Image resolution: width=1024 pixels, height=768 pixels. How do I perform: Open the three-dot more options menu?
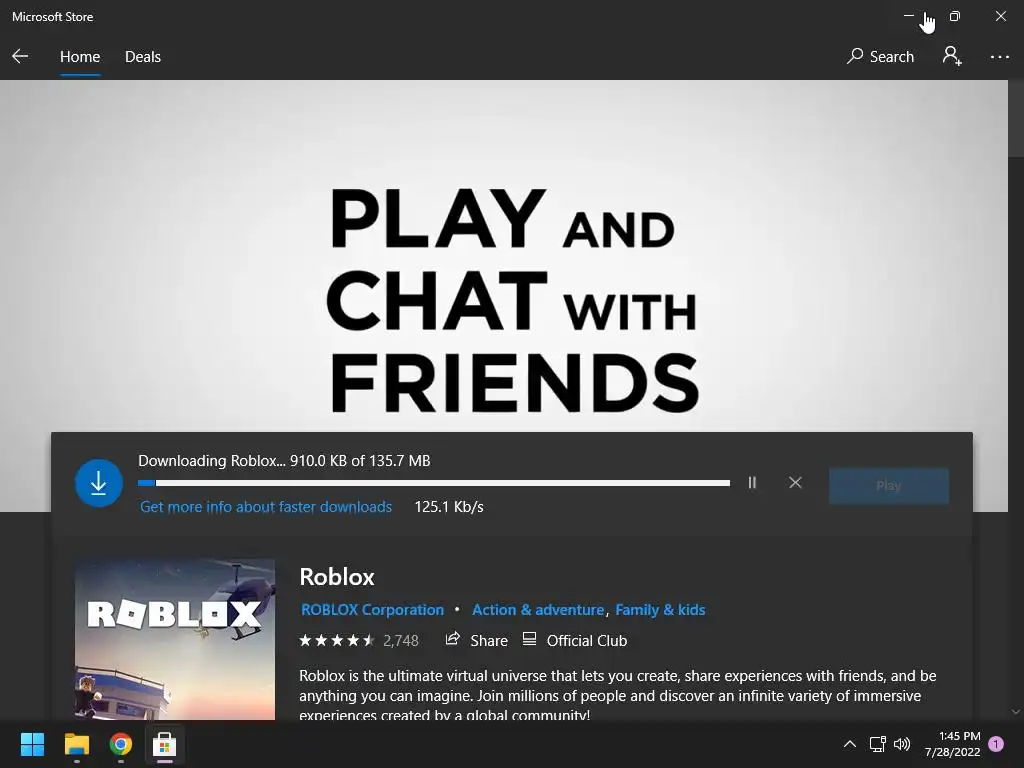click(x=999, y=57)
